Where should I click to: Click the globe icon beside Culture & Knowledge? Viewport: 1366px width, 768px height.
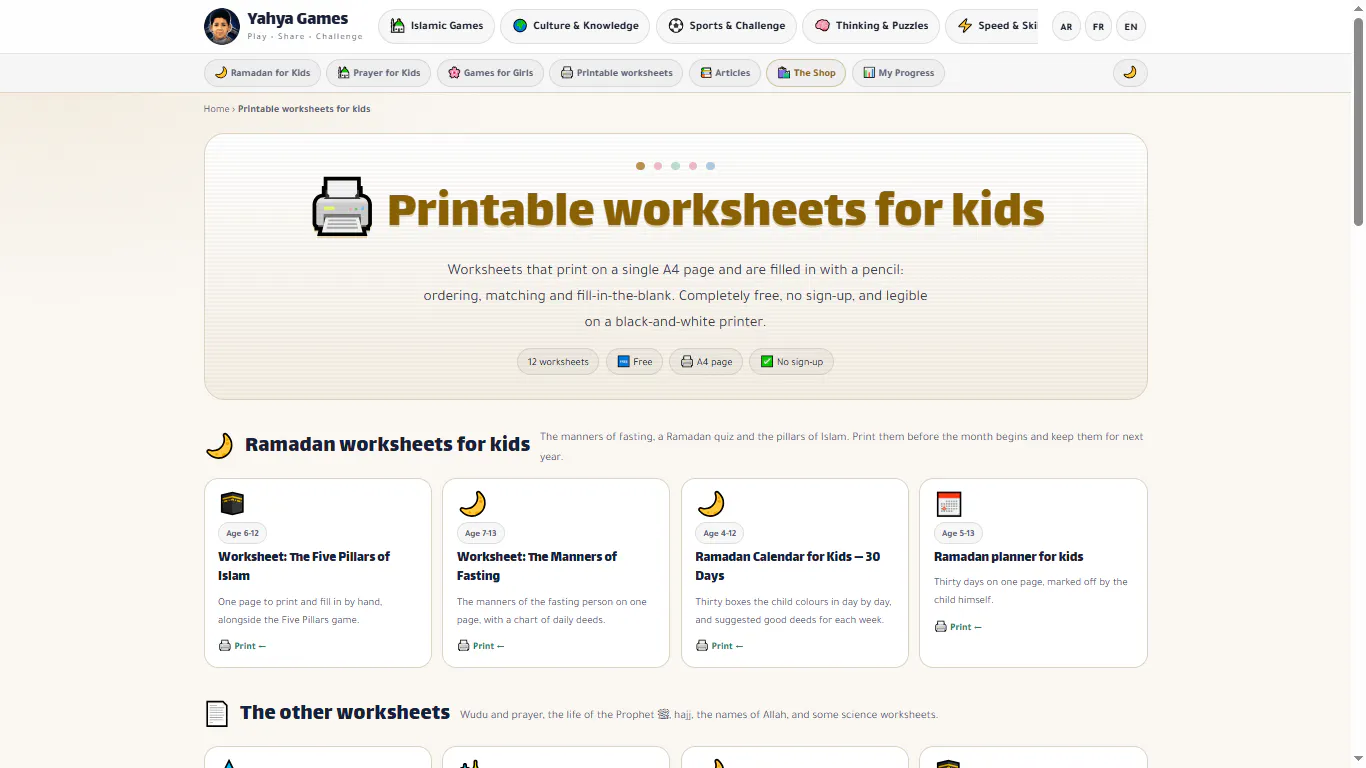click(520, 26)
